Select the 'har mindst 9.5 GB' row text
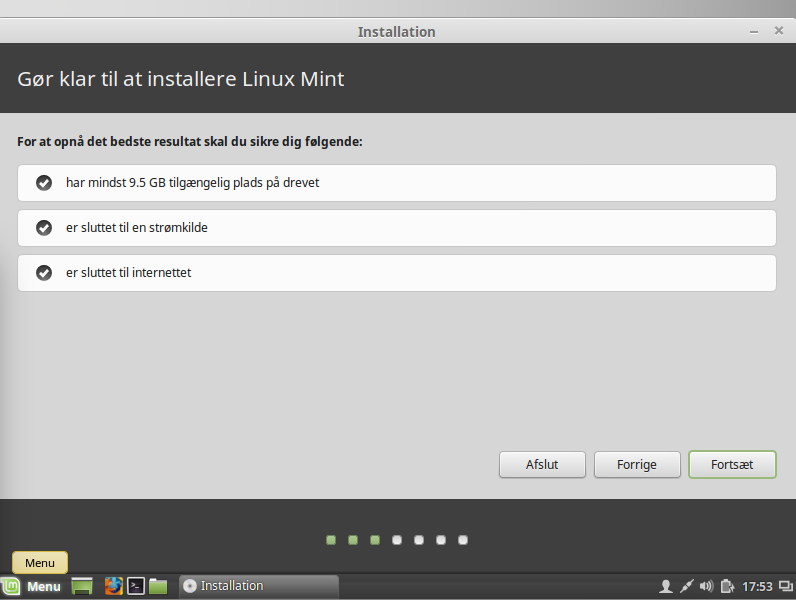The image size is (796, 600). pos(192,183)
